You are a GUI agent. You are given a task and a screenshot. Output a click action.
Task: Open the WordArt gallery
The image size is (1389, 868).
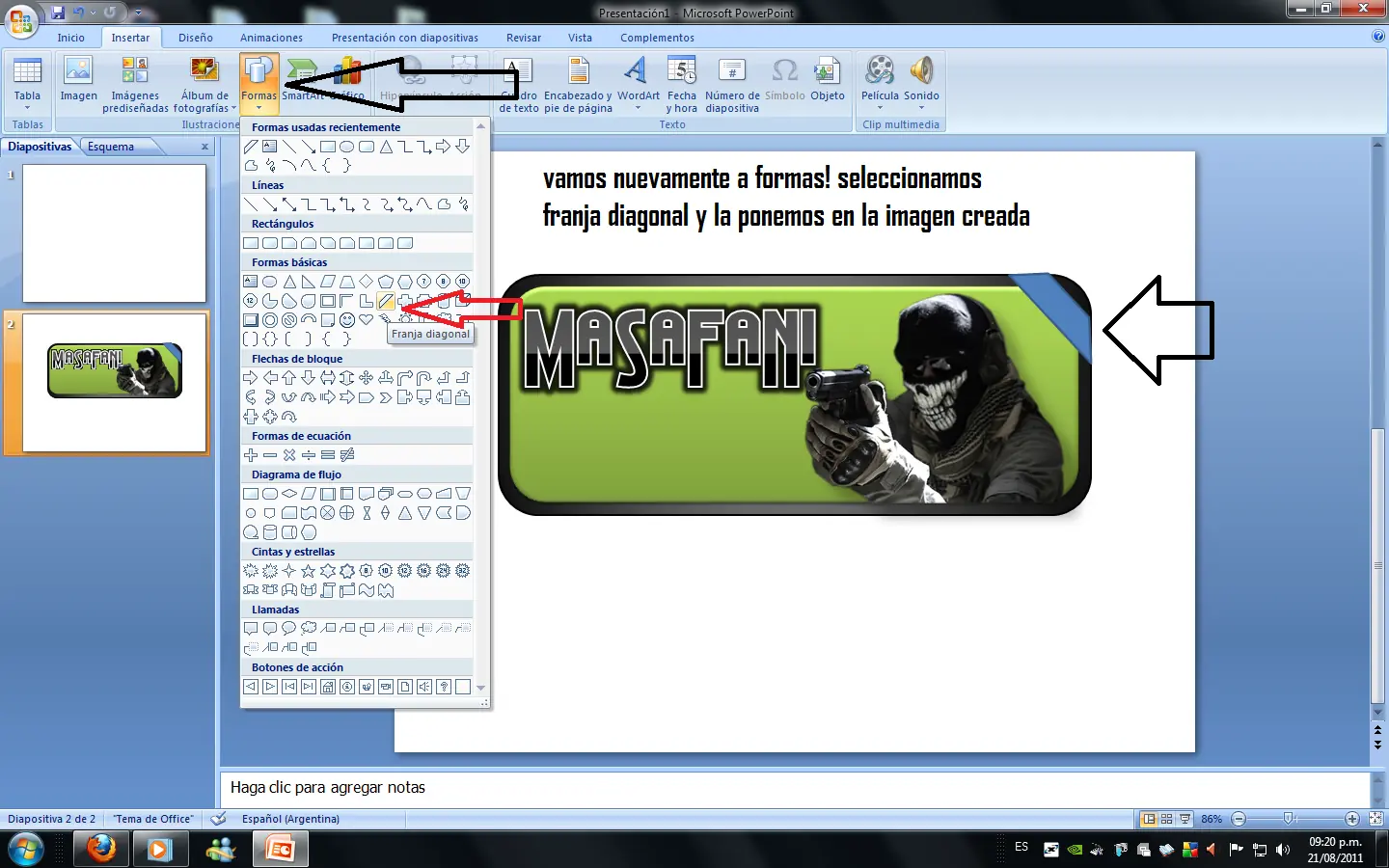638,84
